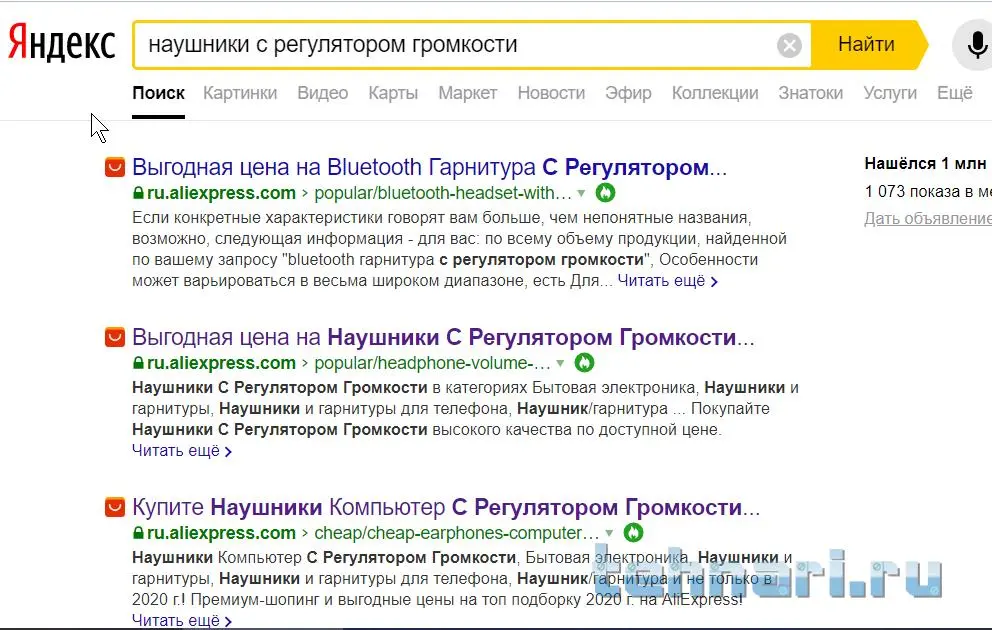Click green turbo icon next to bluetooth-headset-with result

pyautogui.click(x=605, y=192)
